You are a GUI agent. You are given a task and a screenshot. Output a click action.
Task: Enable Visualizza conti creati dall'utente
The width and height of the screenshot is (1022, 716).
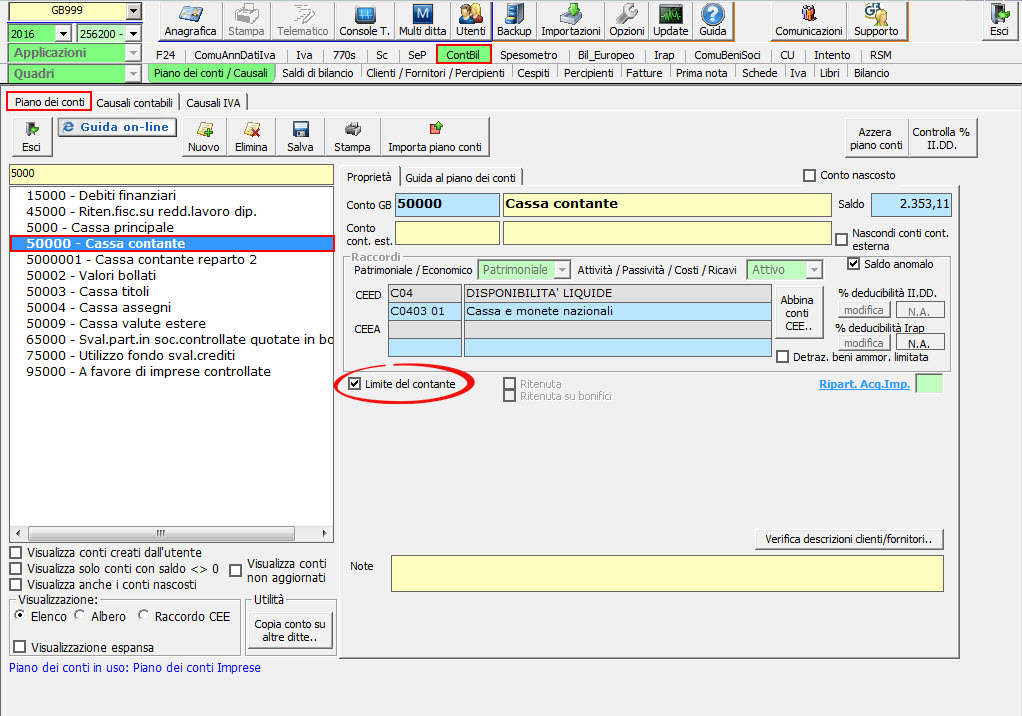16,552
